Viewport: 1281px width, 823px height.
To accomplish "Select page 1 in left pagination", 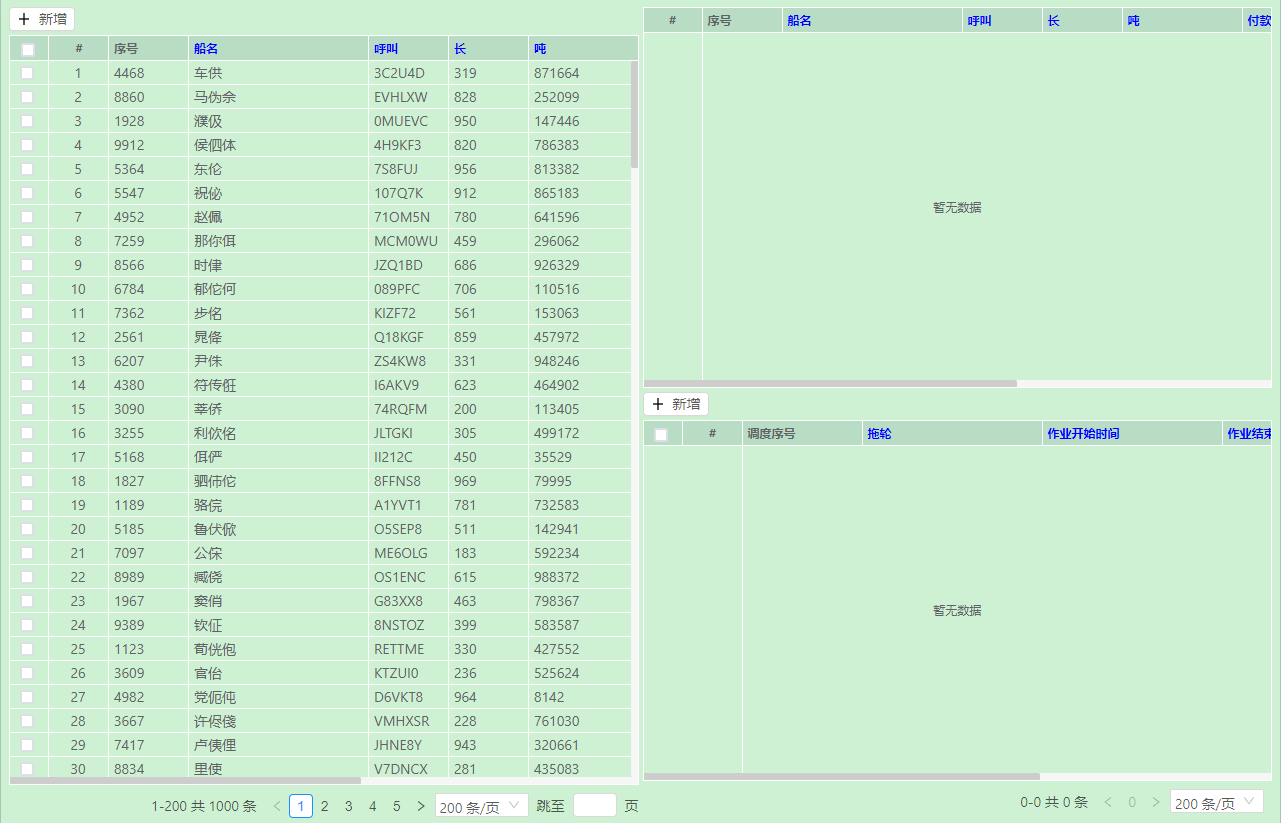I will point(301,806).
